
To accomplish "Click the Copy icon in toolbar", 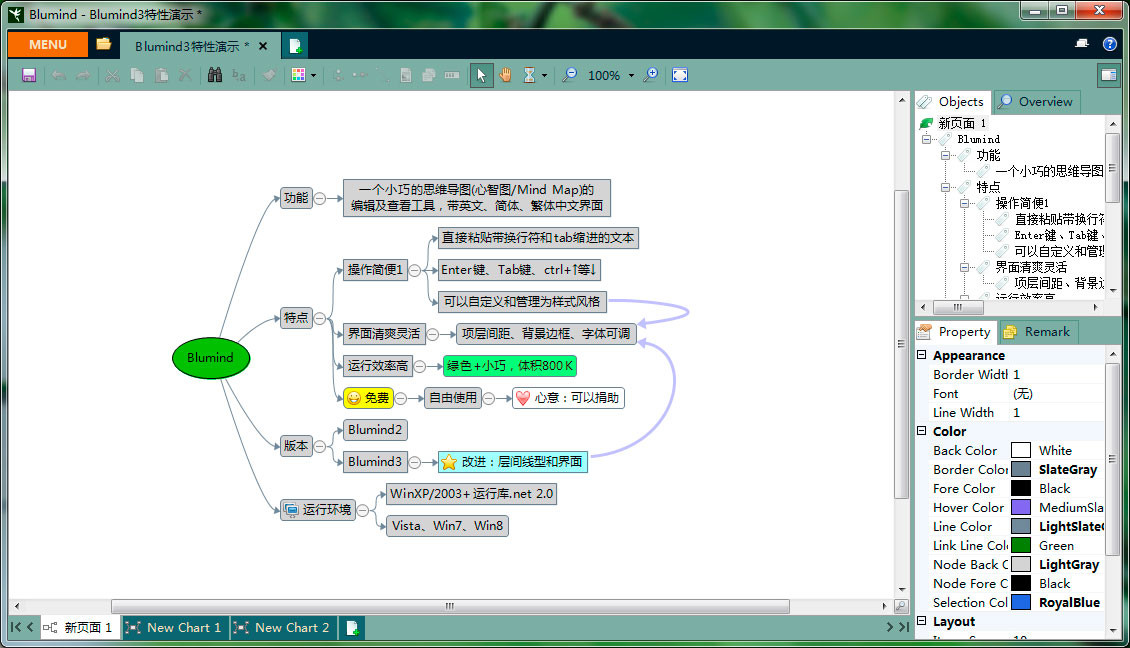I will coord(137,75).
